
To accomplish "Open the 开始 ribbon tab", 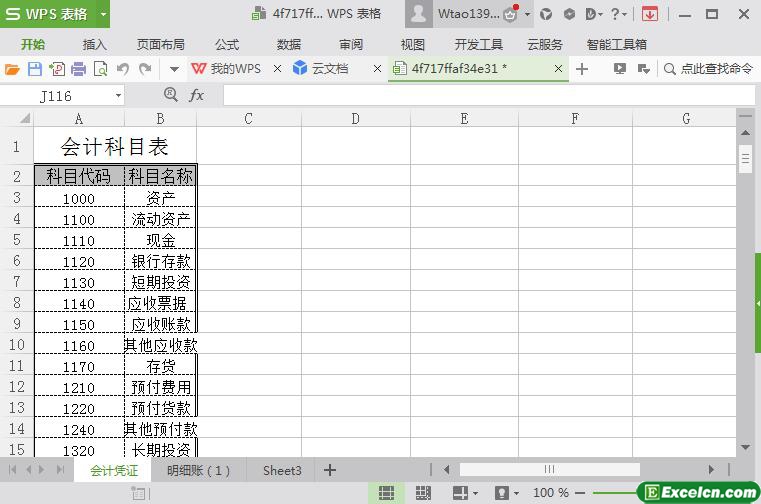I will 33,45.
